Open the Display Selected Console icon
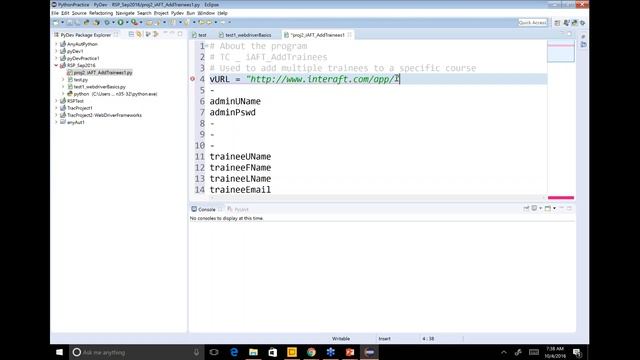The image size is (640, 360). point(534,209)
